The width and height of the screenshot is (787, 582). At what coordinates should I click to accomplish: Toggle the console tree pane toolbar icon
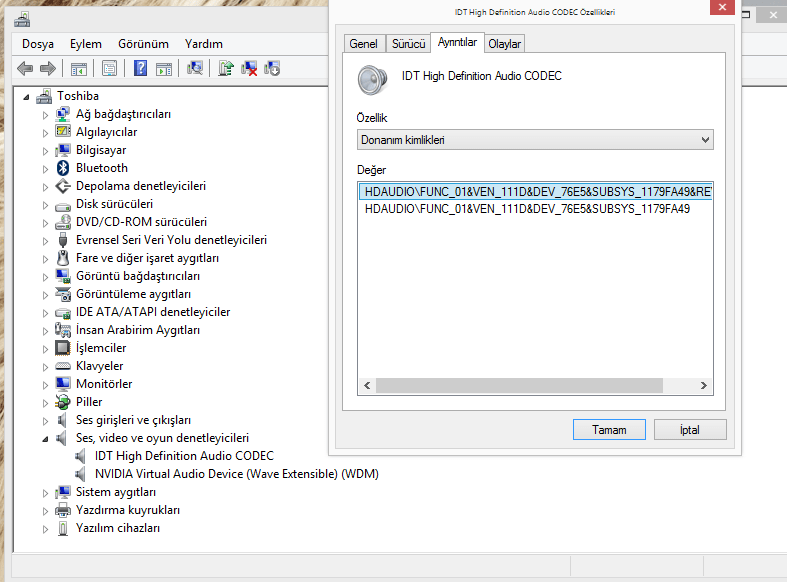point(79,69)
